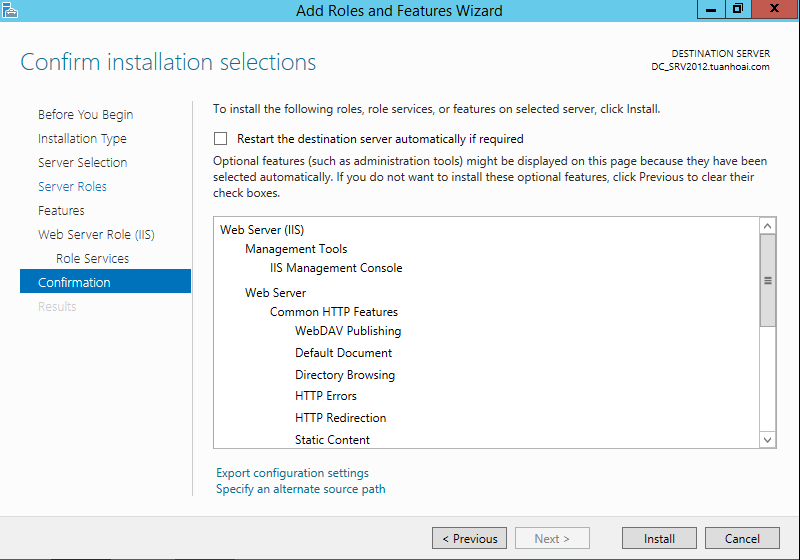Click Directory Browsing entry
Viewport: 800px width, 560px height.
[345, 375]
